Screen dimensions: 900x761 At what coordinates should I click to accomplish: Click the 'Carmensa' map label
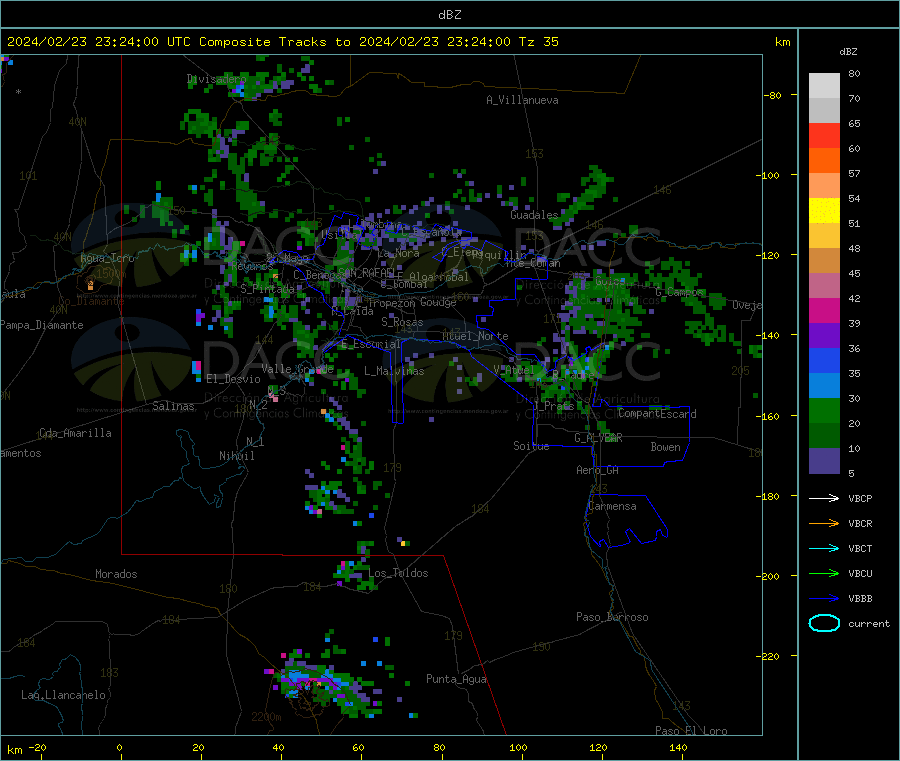[612, 506]
